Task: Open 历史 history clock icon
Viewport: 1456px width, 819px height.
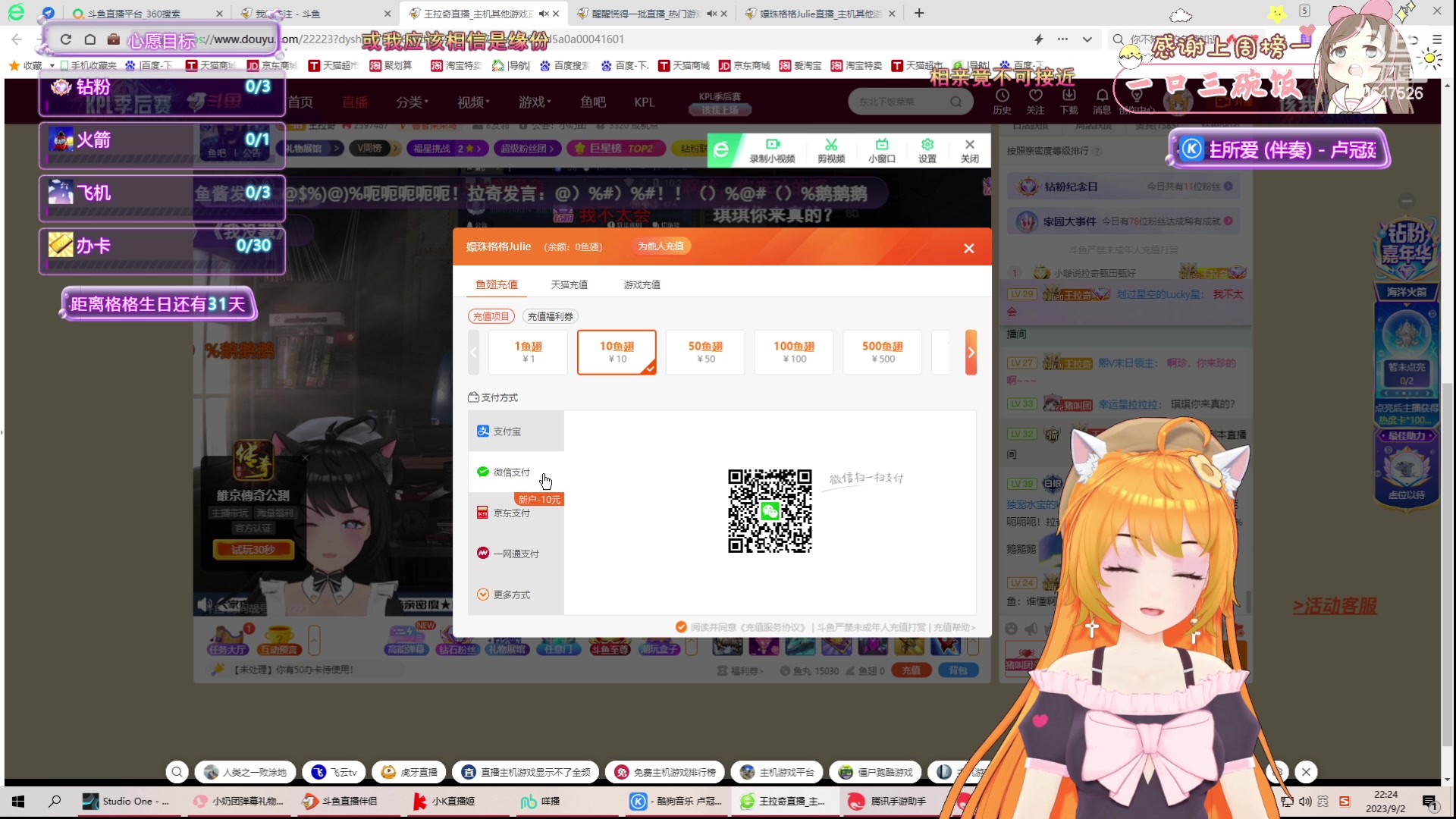Action: (1002, 102)
